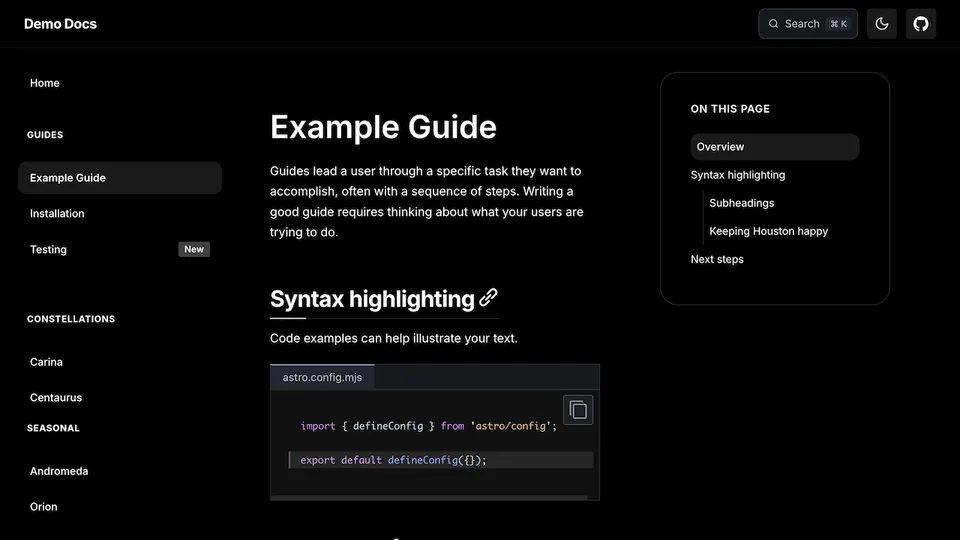Click the magnifier icon in search
960x540 pixels.
[x=774, y=24]
